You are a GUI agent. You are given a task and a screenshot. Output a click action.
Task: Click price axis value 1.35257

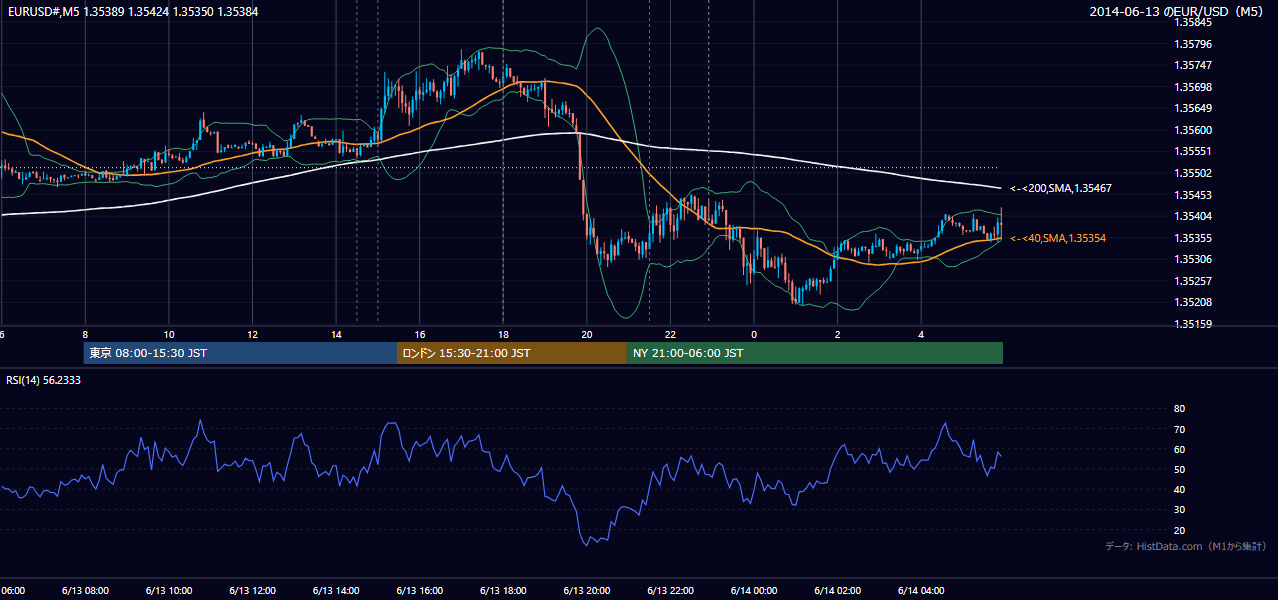click(1194, 281)
